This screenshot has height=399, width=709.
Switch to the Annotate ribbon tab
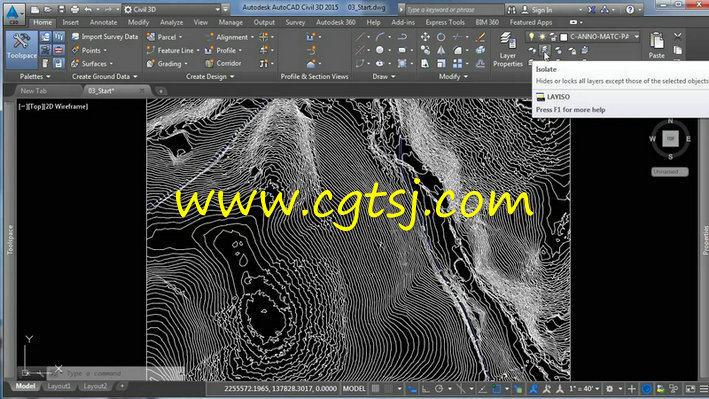point(103,22)
